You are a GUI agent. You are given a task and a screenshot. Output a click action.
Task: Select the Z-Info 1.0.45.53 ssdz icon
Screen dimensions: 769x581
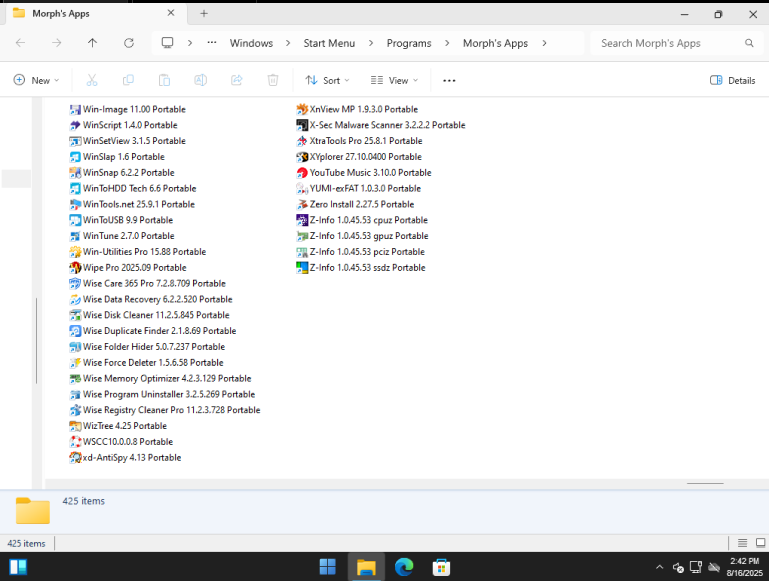(x=302, y=268)
